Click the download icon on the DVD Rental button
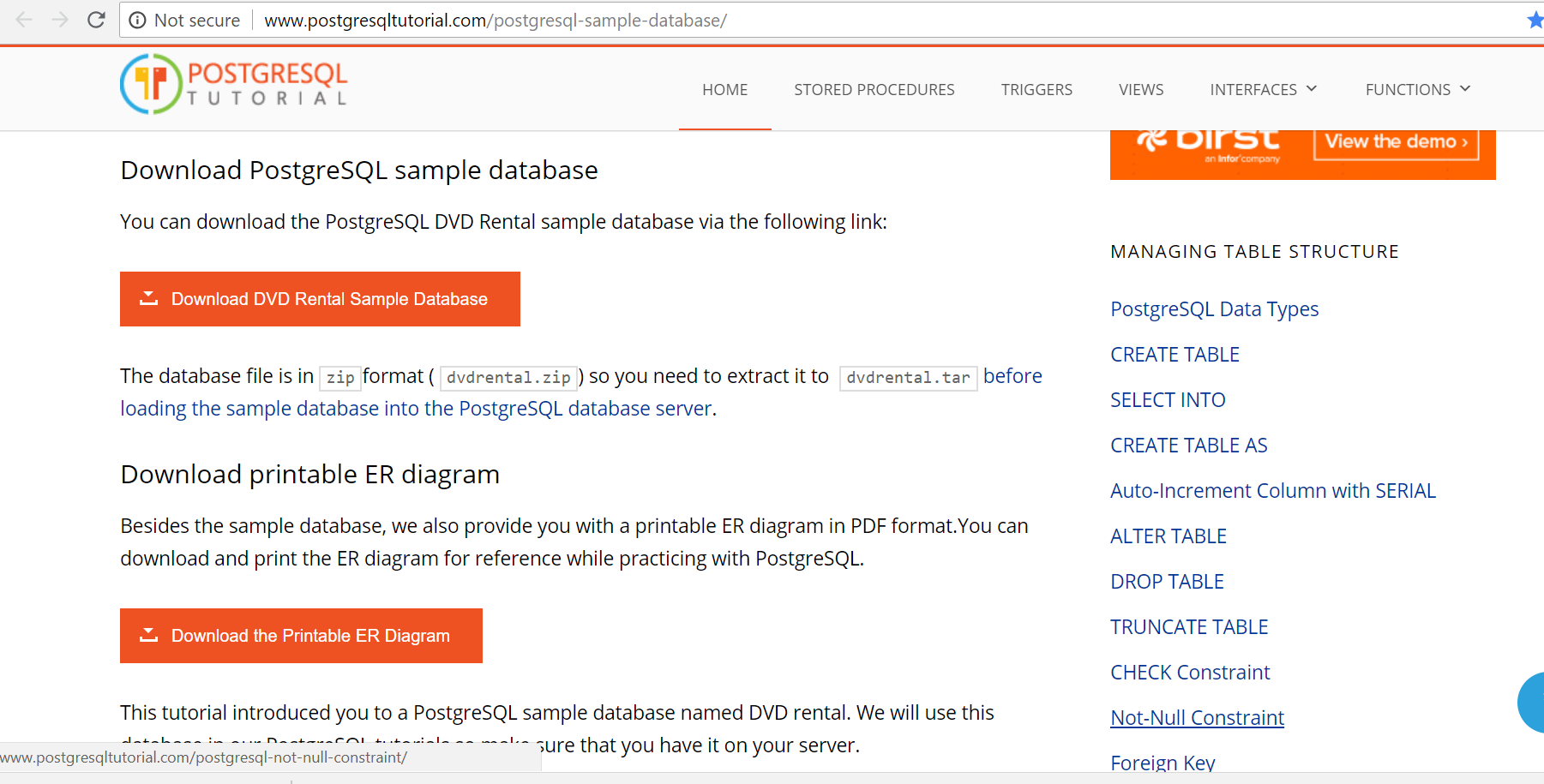The height and width of the screenshot is (784, 1544). pos(148,298)
